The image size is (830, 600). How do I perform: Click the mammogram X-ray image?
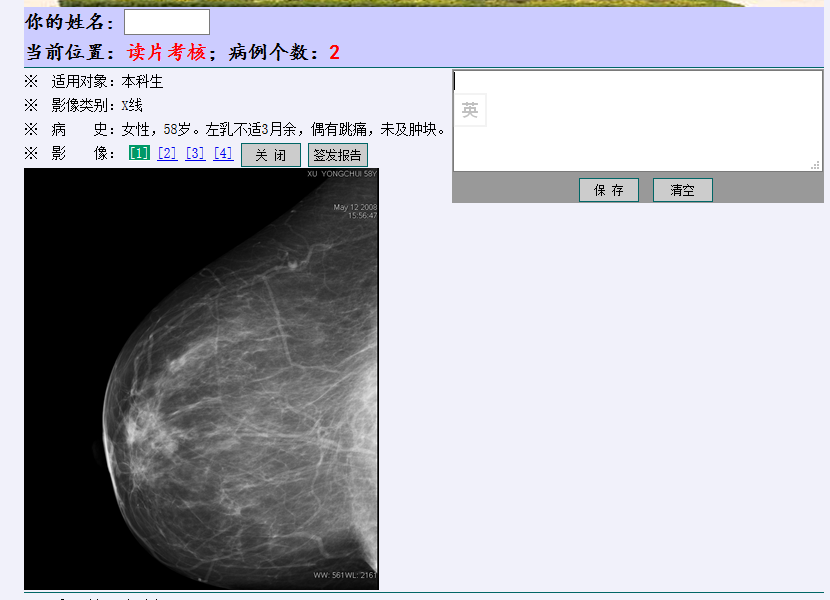[x=201, y=380]
